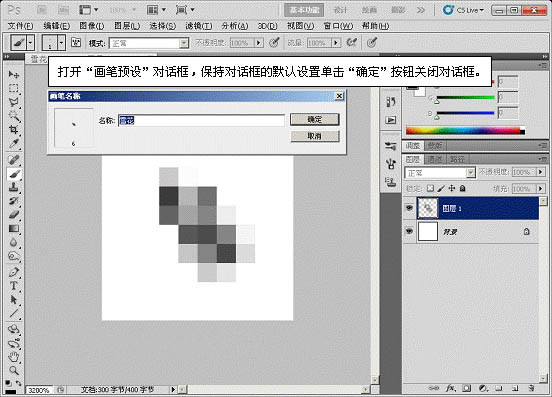
Task: Click the add layer mask icon
Action: (x=466, y=388)
